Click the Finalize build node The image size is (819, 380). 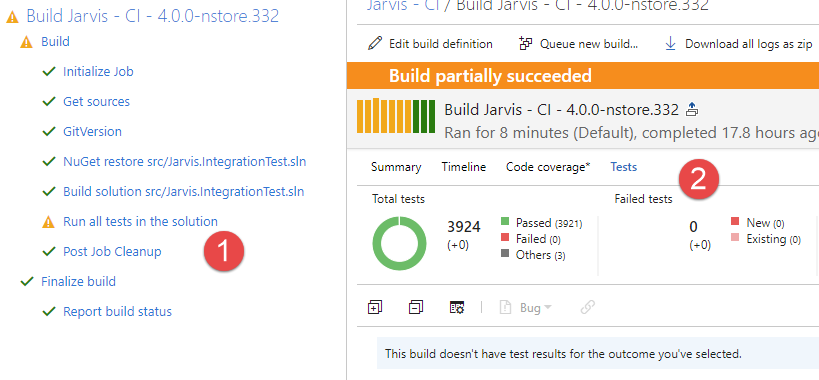pos(78,281)
